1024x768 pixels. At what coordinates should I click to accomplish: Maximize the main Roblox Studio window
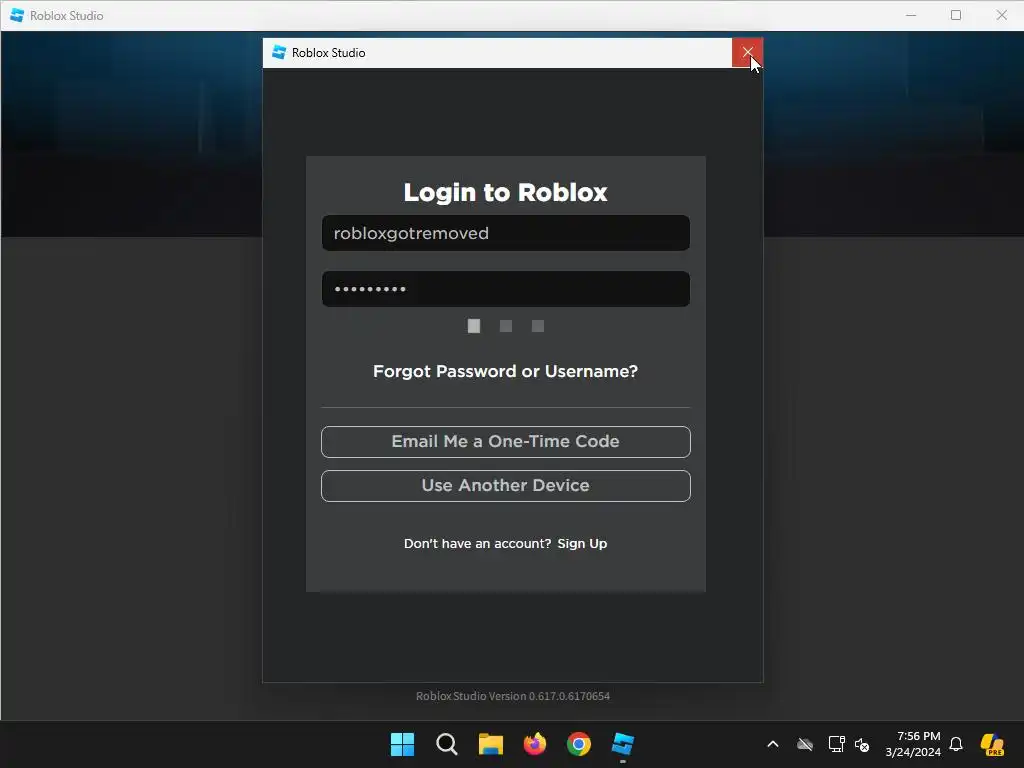(956, 15)
